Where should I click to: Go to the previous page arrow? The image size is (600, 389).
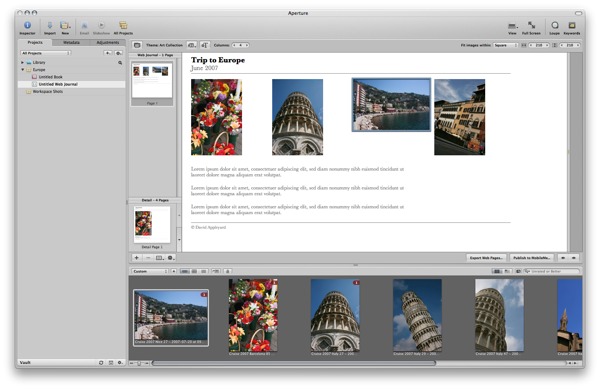[563, 258]
